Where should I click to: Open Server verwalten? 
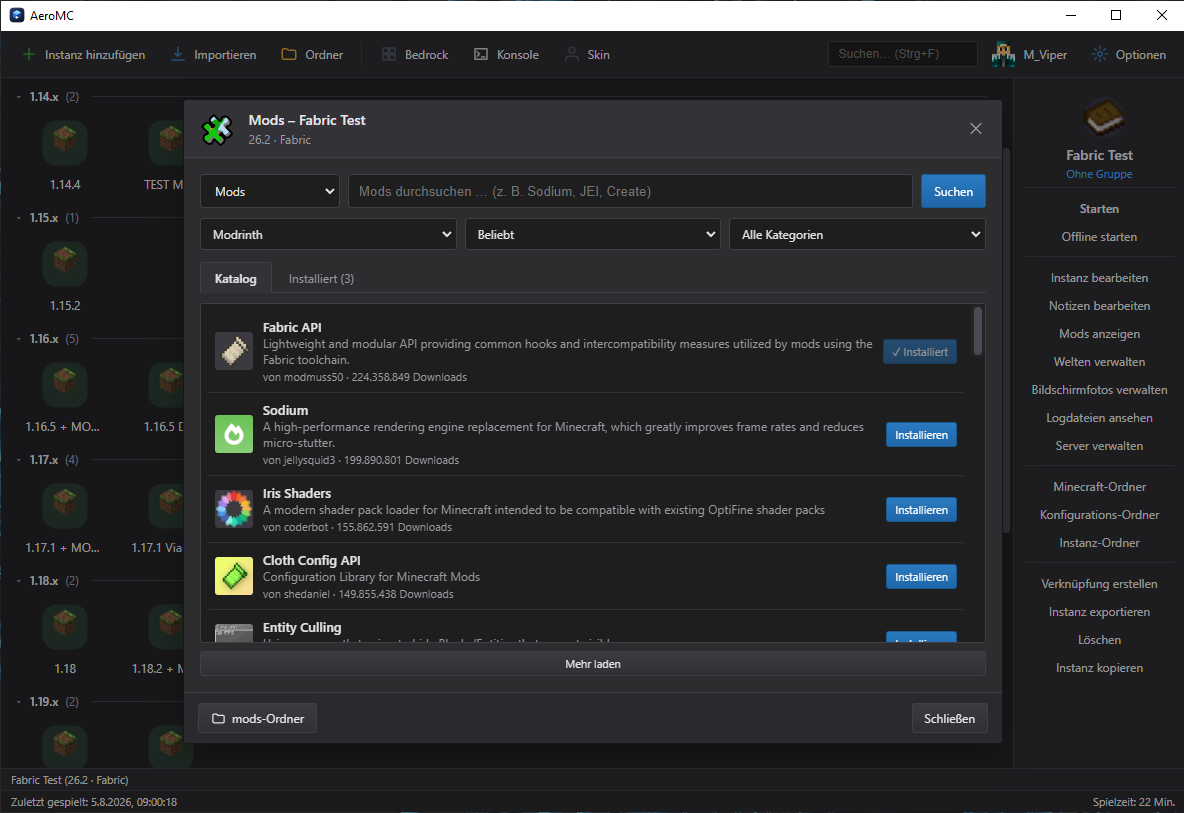[x=1099, y=445]
